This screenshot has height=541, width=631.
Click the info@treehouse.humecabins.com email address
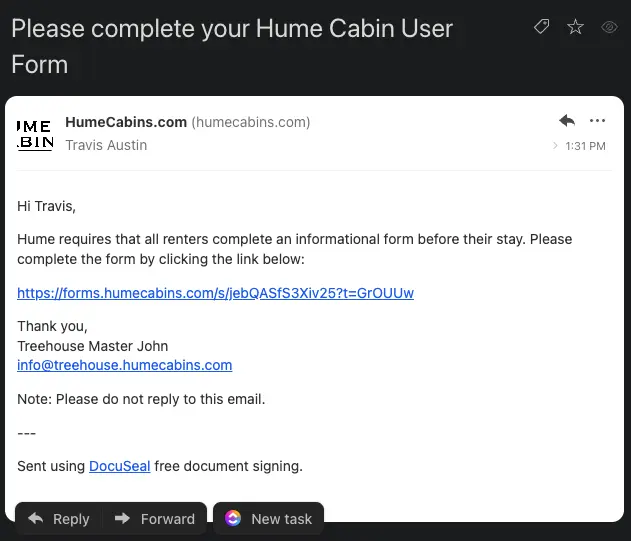pyautogui.click(x=125, y=365)
